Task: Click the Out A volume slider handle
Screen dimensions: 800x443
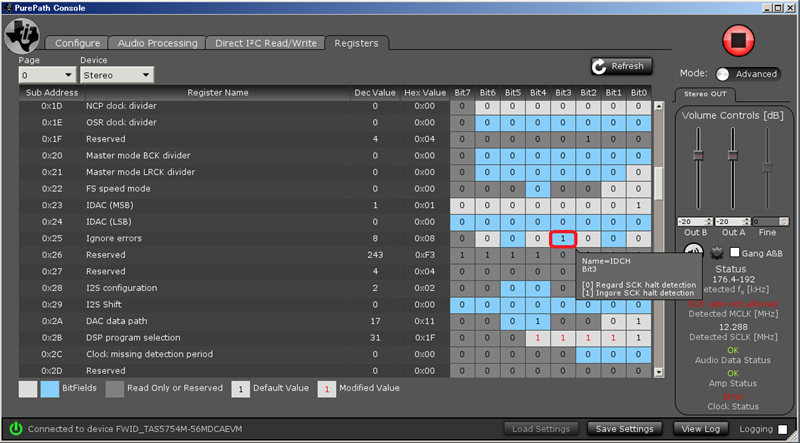Action: click(x=733, y=155)
